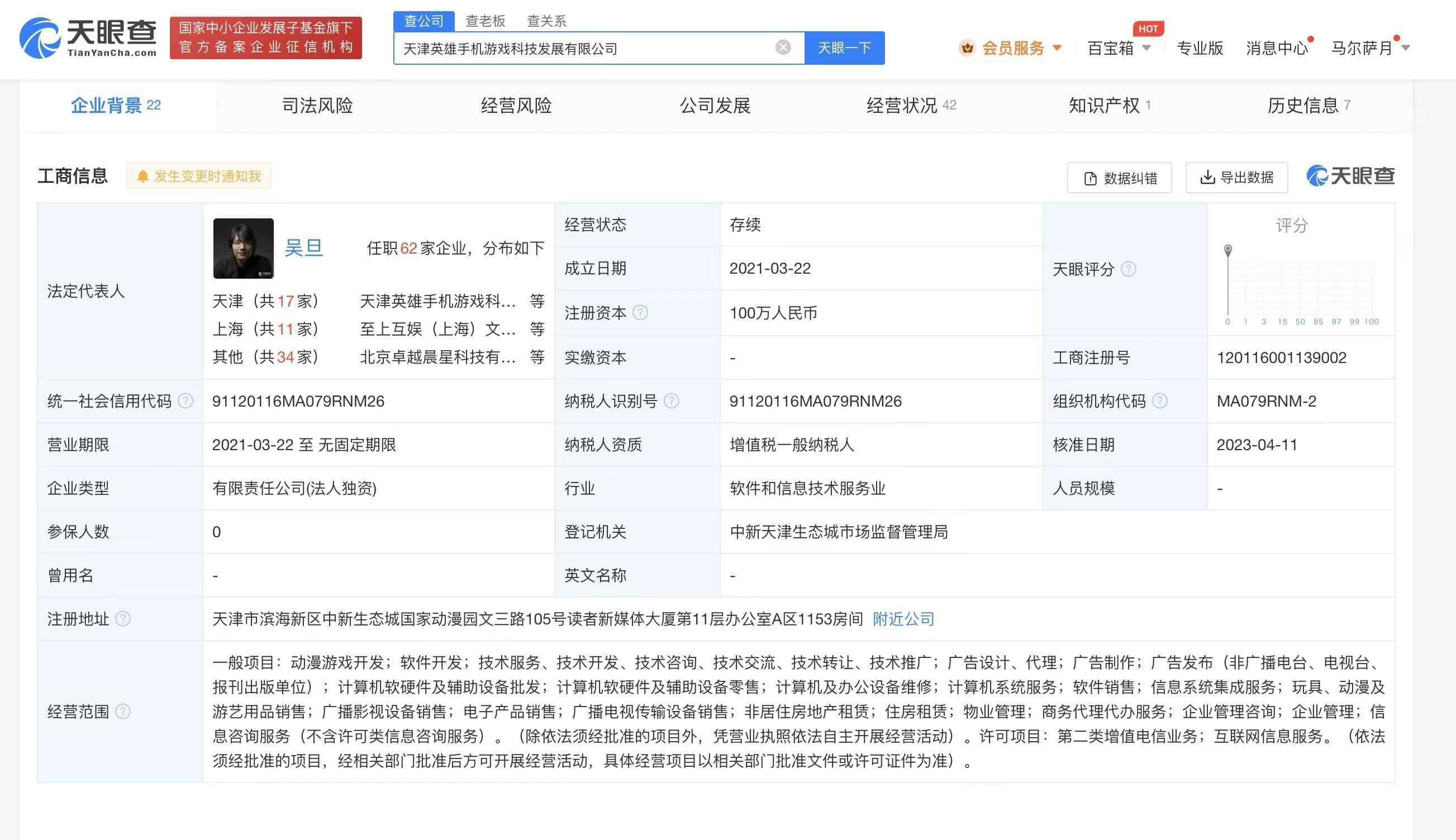Click the 等 link in the 上海 row
This screenshot has width=1456, height=840.
pos(537,329)
